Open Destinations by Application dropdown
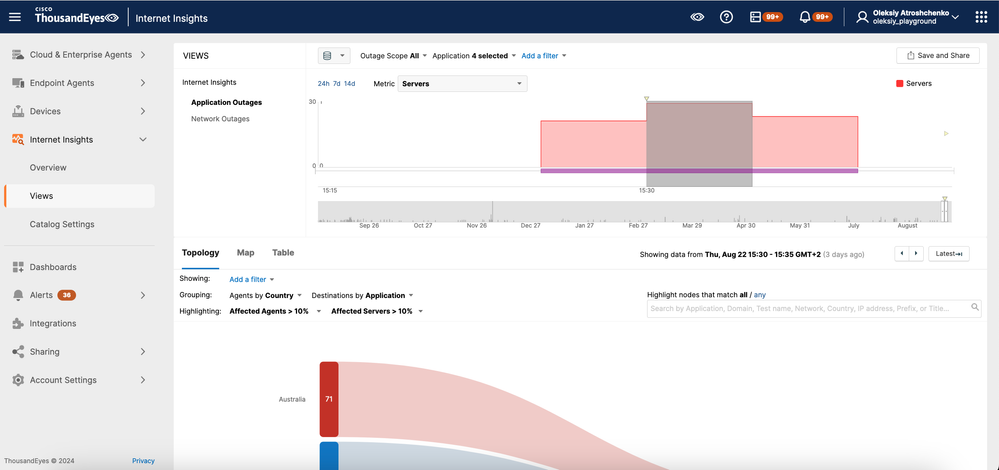 362,296
